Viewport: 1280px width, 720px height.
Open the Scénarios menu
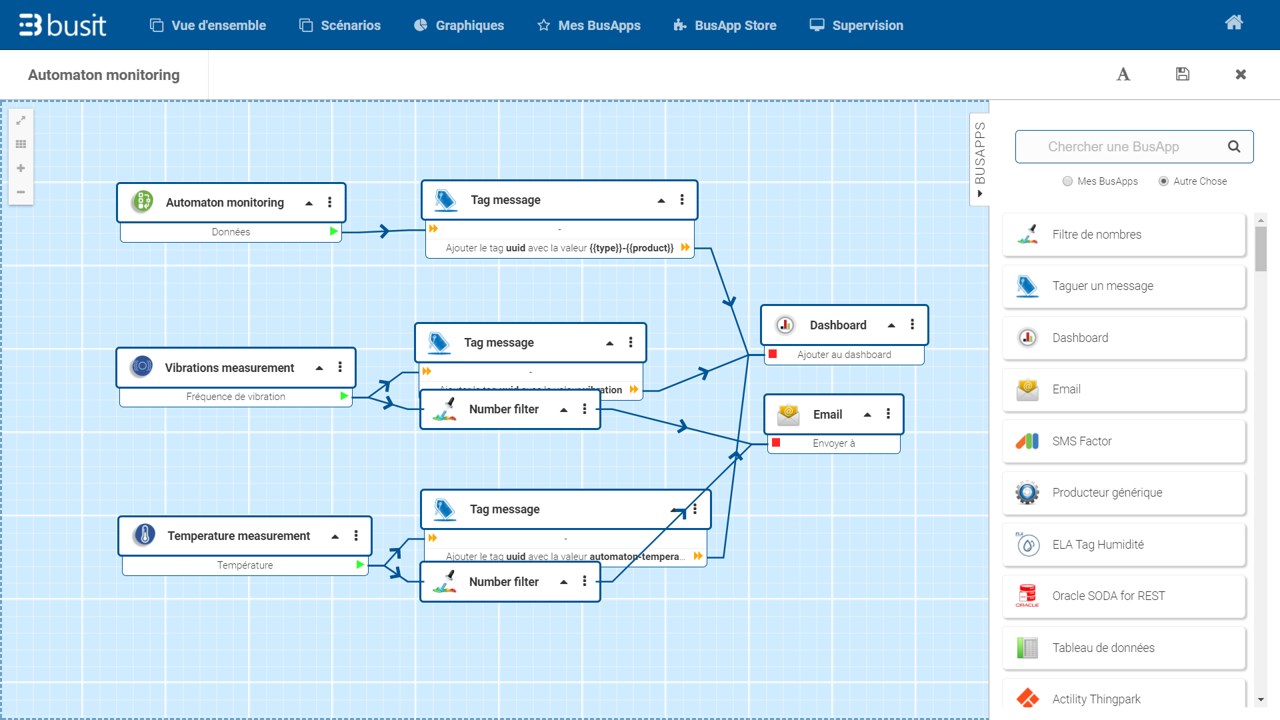[x=340, y=25]
